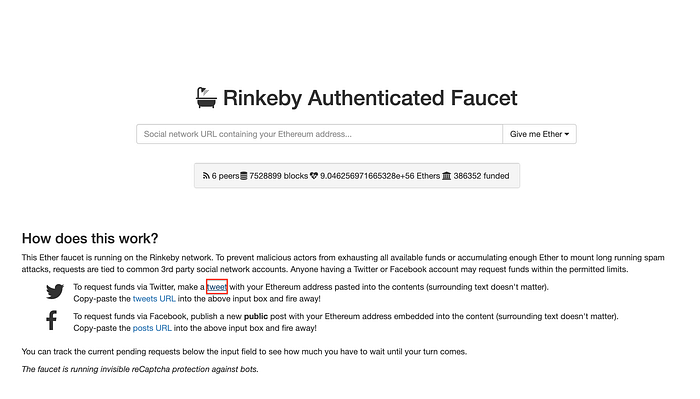Click the Rinkeby Authenticated Faucet heading
700x399 pixels.
370,98
